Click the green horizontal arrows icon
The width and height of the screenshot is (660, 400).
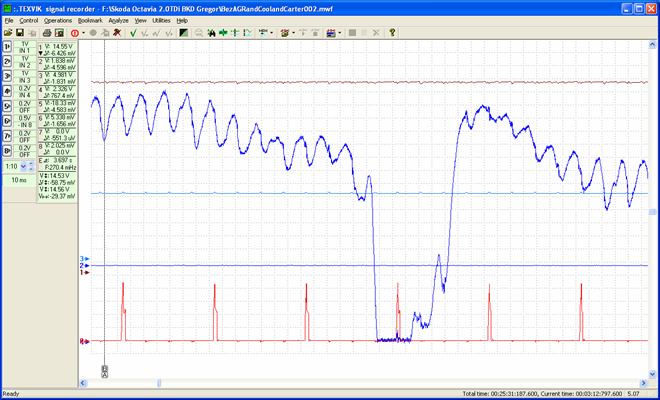coord(223,33)
